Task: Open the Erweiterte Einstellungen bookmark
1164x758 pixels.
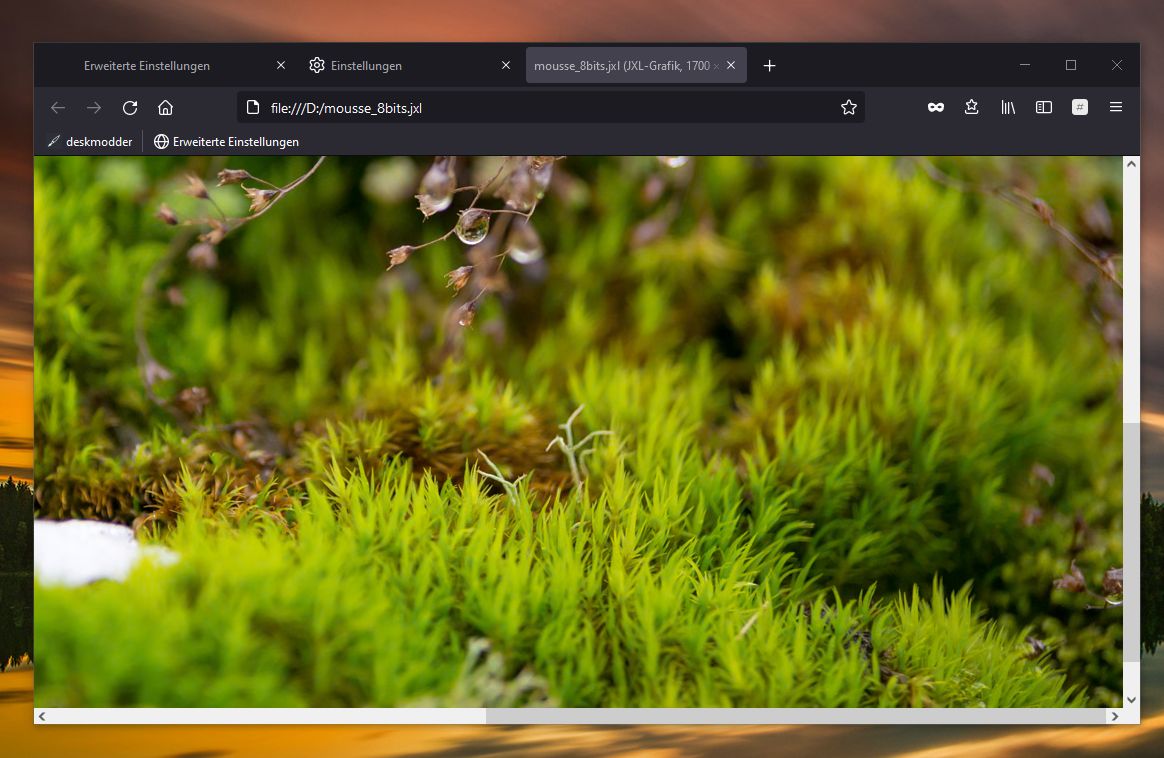Action: point(226,142)
